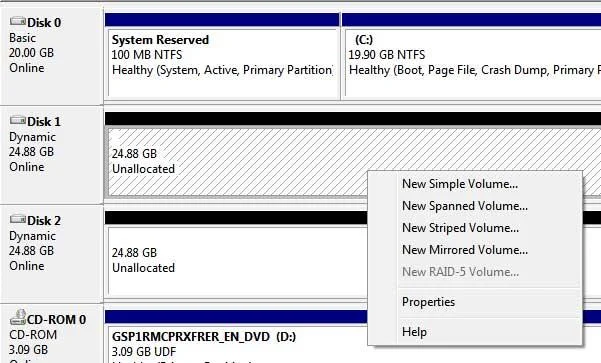Click 'Healthy (System, Active, Primary Partition)' text

point(222,70)
